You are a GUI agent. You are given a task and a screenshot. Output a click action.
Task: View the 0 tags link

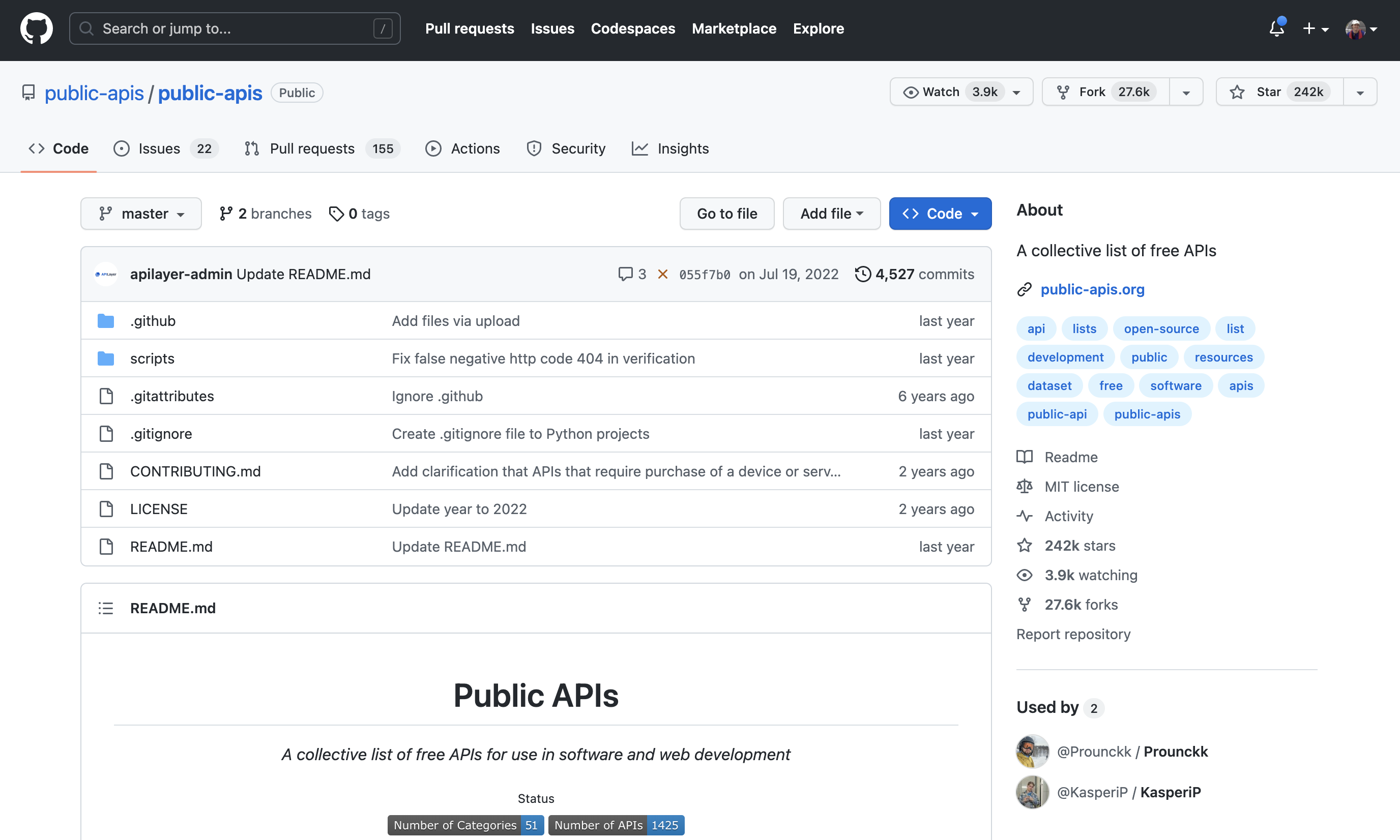359,214
